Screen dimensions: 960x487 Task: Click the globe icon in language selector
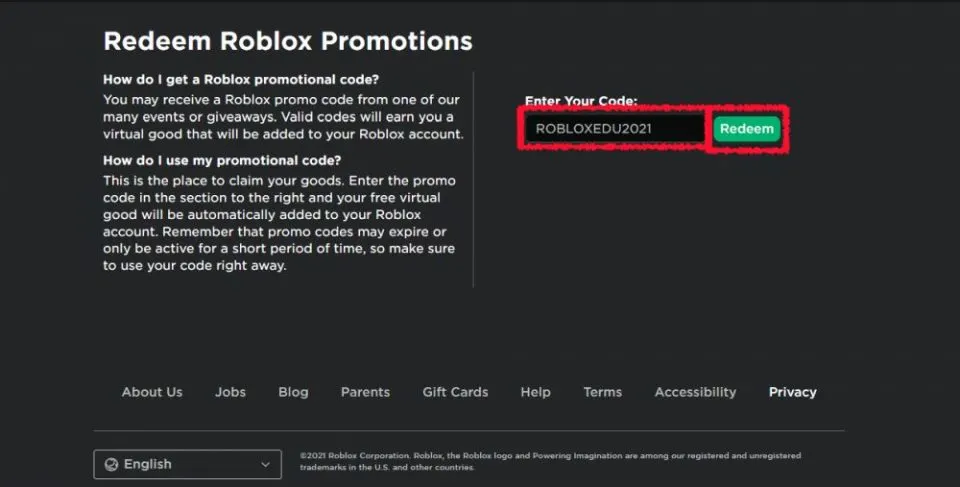(x=112, y=464)
